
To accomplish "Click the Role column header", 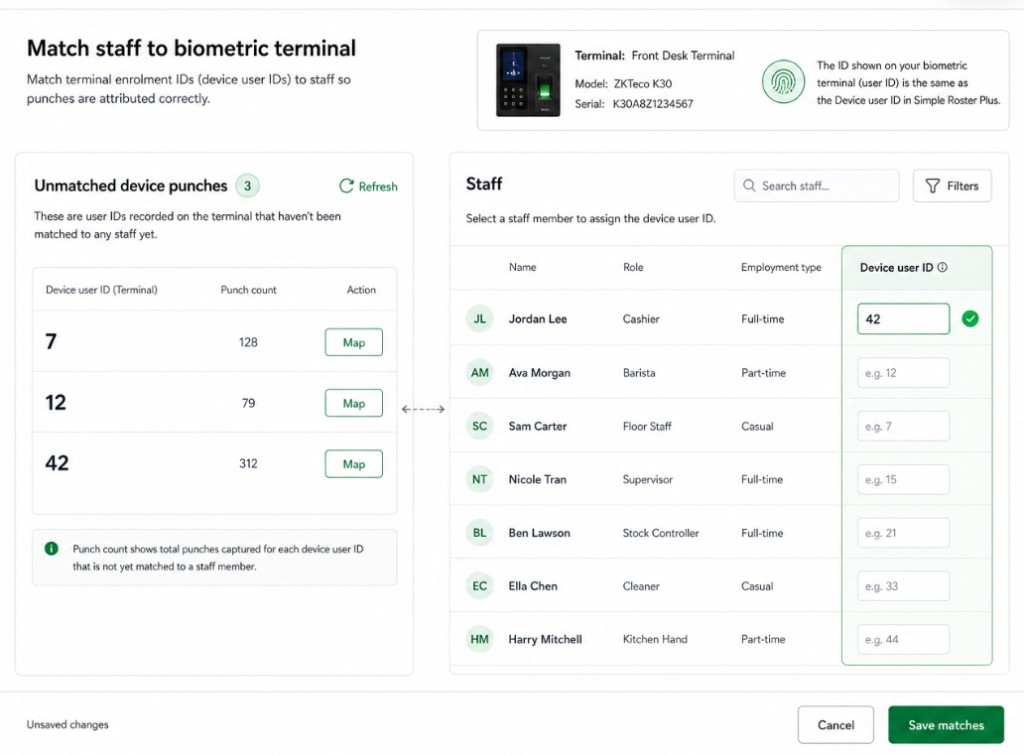I will click(633, 267).
